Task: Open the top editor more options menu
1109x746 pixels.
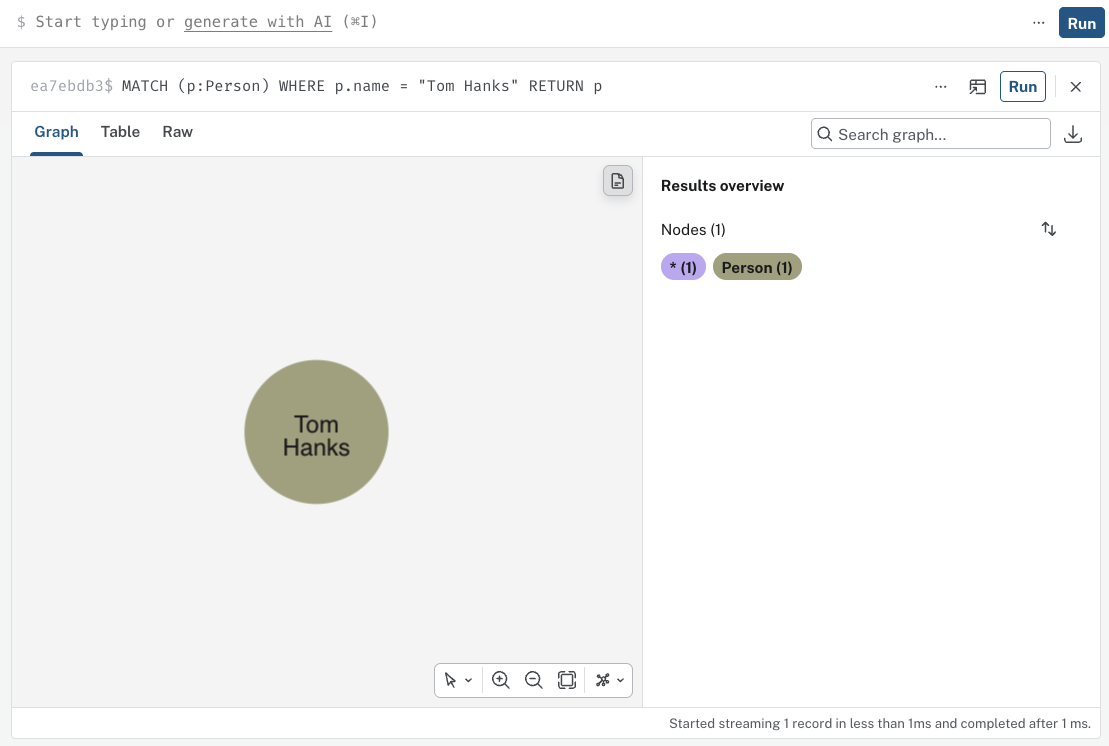Action: click(1038, 23)
